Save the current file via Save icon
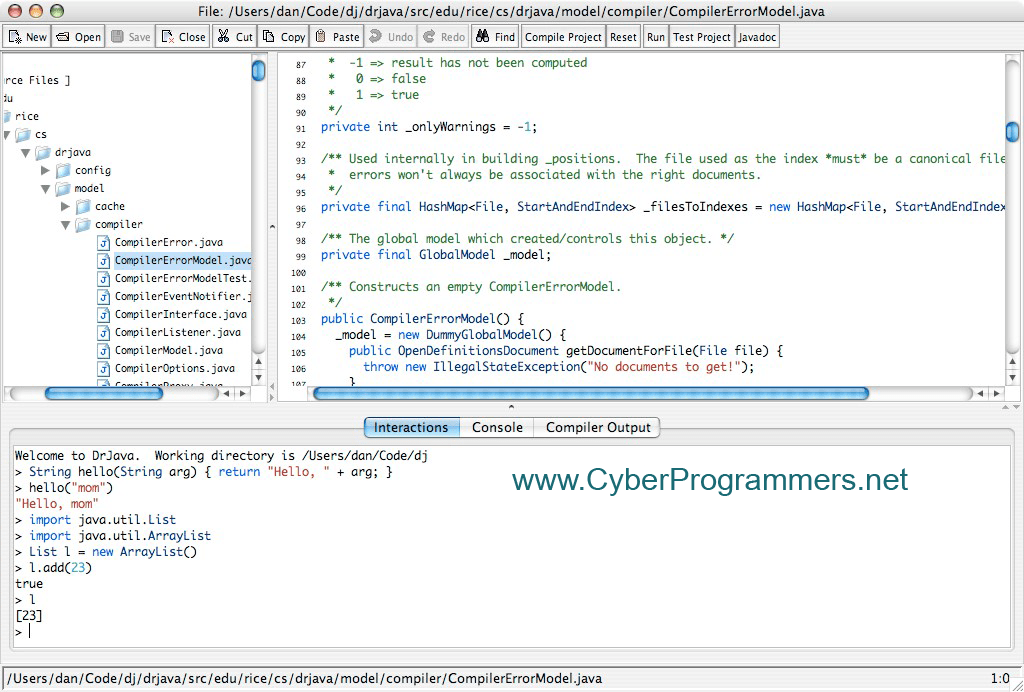The height and width of the screenshot is (692, 1024). [x=129, y=35]
